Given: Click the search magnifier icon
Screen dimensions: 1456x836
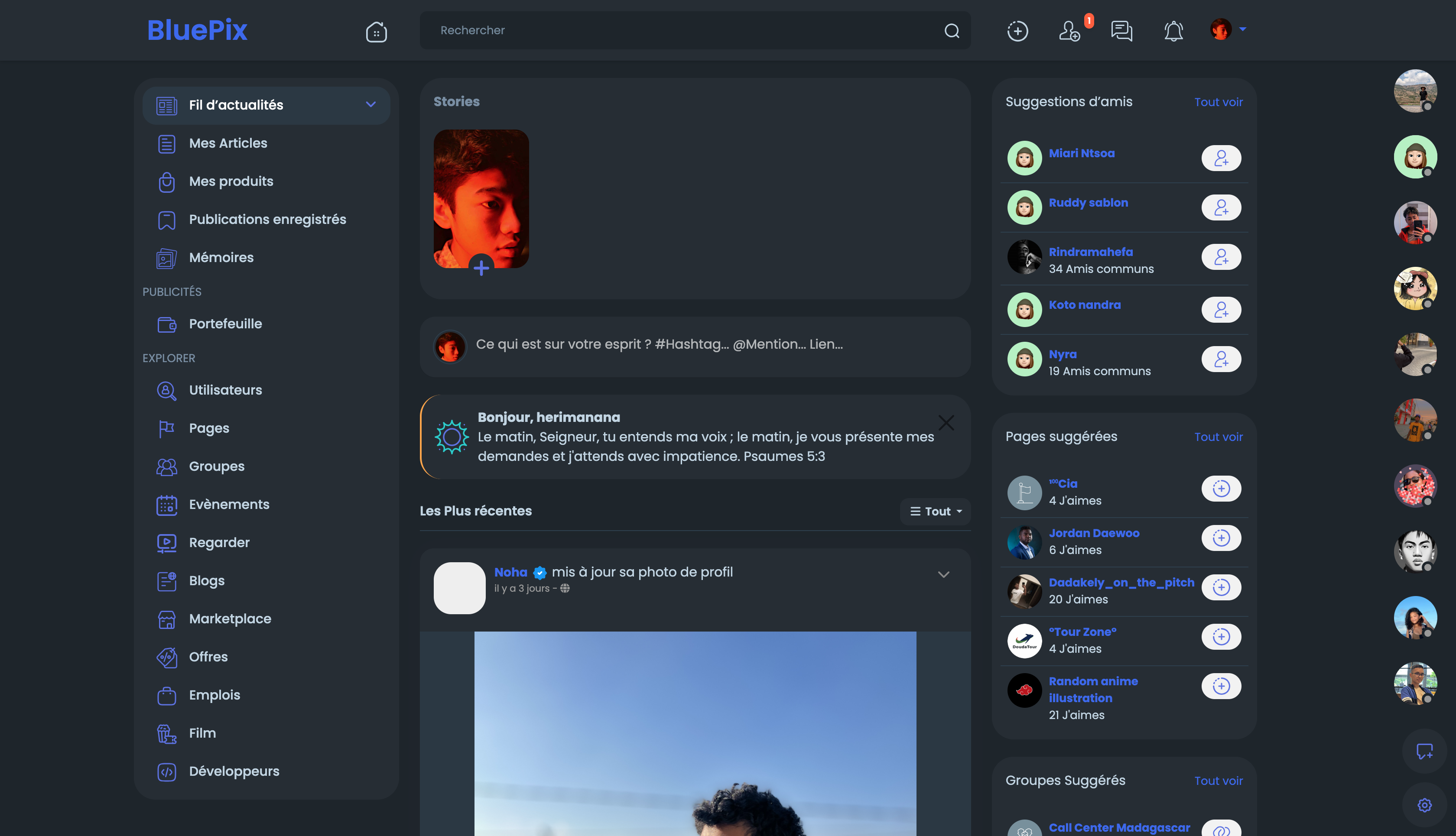Looking at the screenshot, I should (x=952, y=30).
